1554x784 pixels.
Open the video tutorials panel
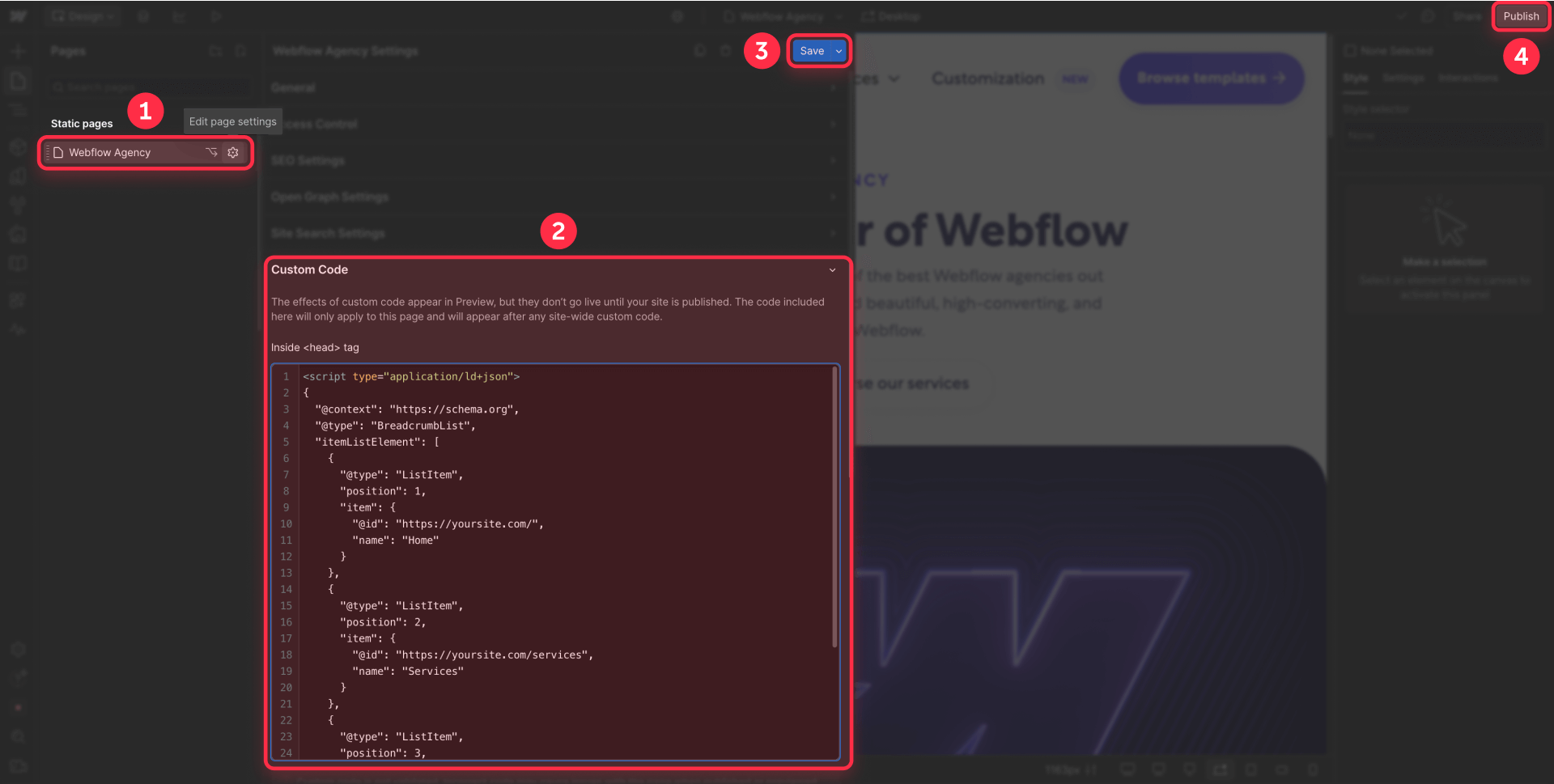point(18,766)
